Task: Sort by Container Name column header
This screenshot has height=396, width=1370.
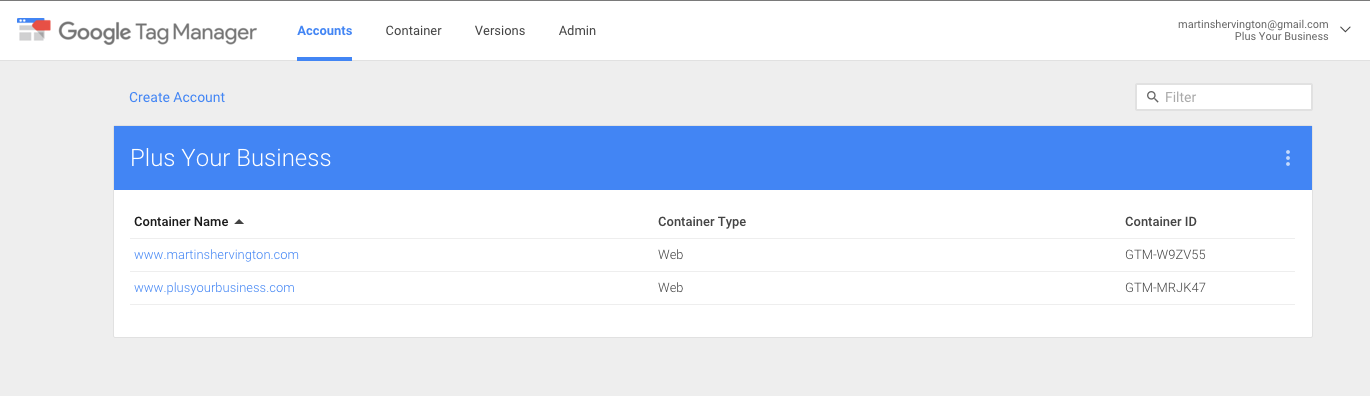Action: [x=181, y=222]
